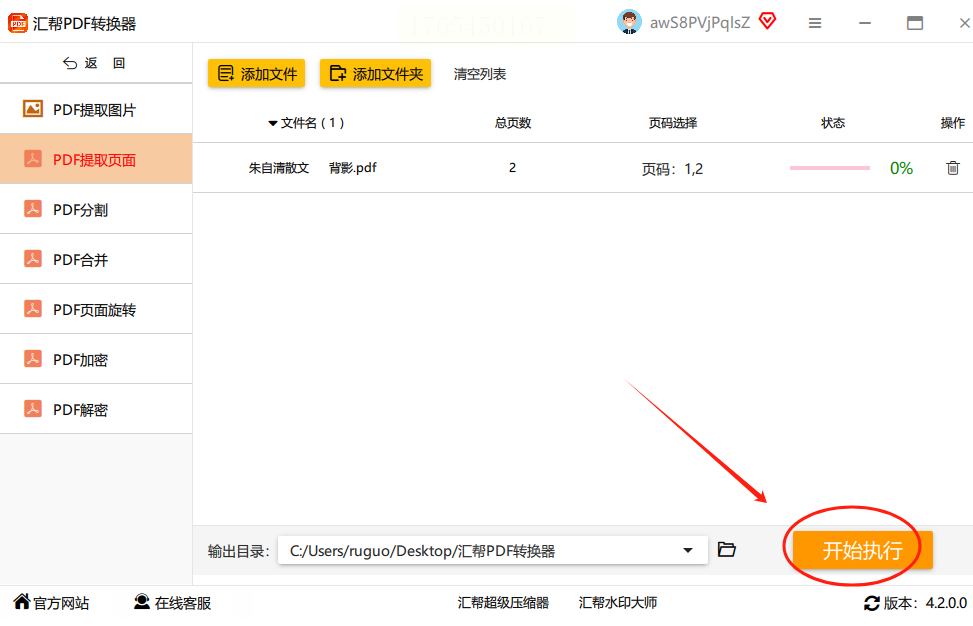Switch to PDF分割 in the sidebar
The height and width of the screenshot is (626, 973).
click(96, 209)
